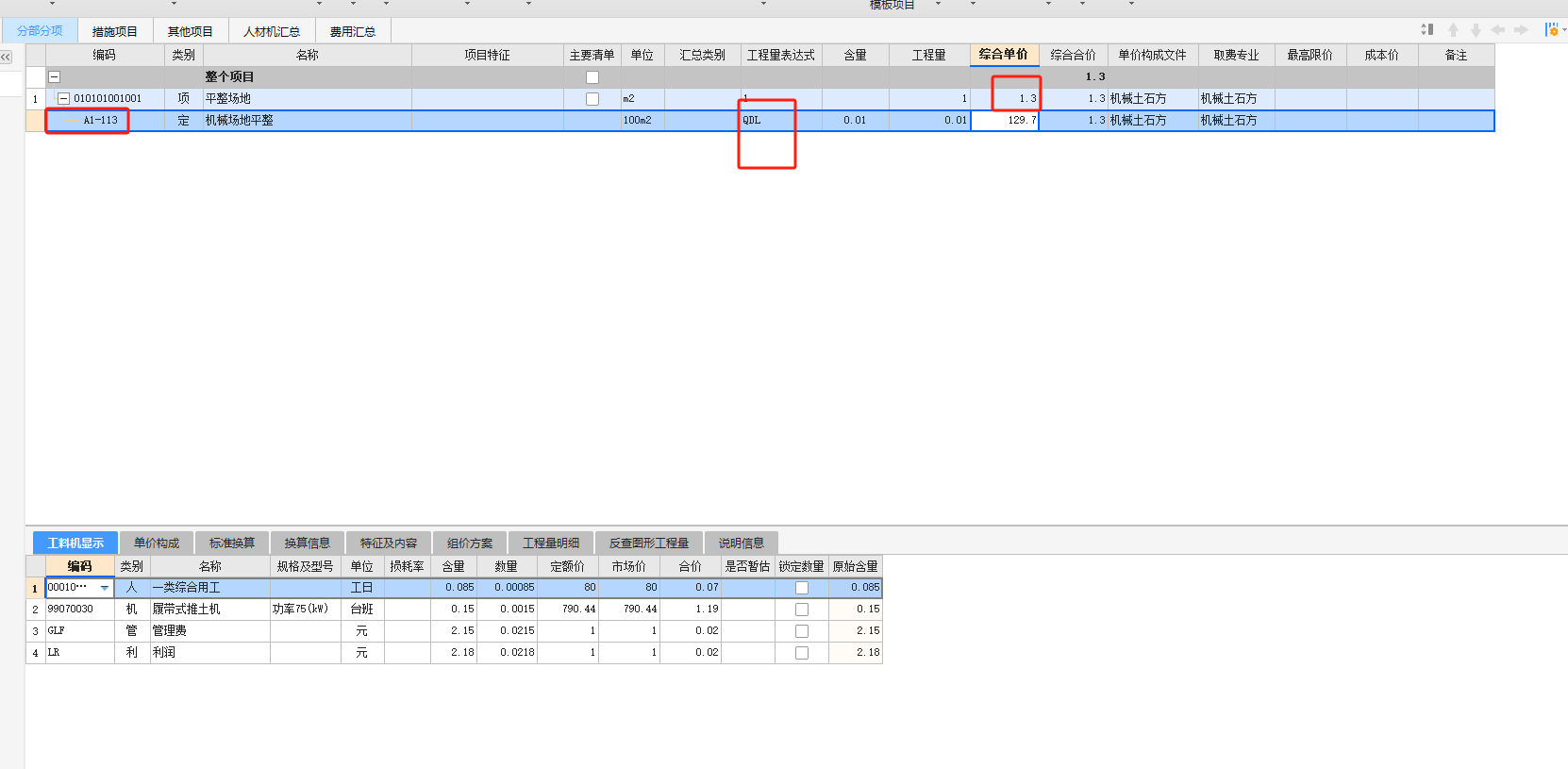Click the 单价构成文件 column header
This screenshot has height=769, width=1568.
point(1153,56)
